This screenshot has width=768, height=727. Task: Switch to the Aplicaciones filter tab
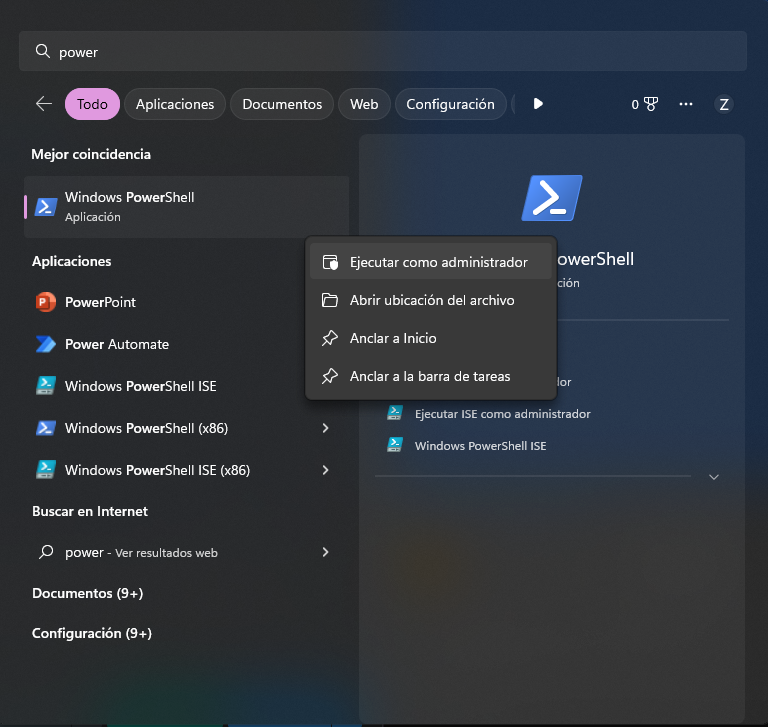point(175,104)
